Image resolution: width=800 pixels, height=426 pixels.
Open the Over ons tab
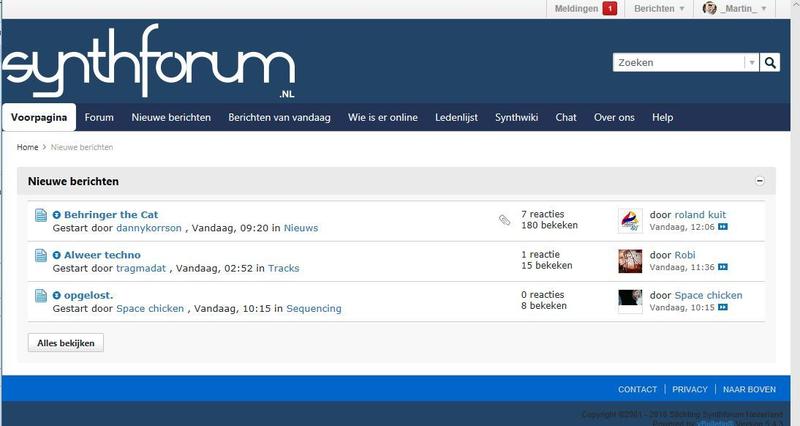point(614,117)
